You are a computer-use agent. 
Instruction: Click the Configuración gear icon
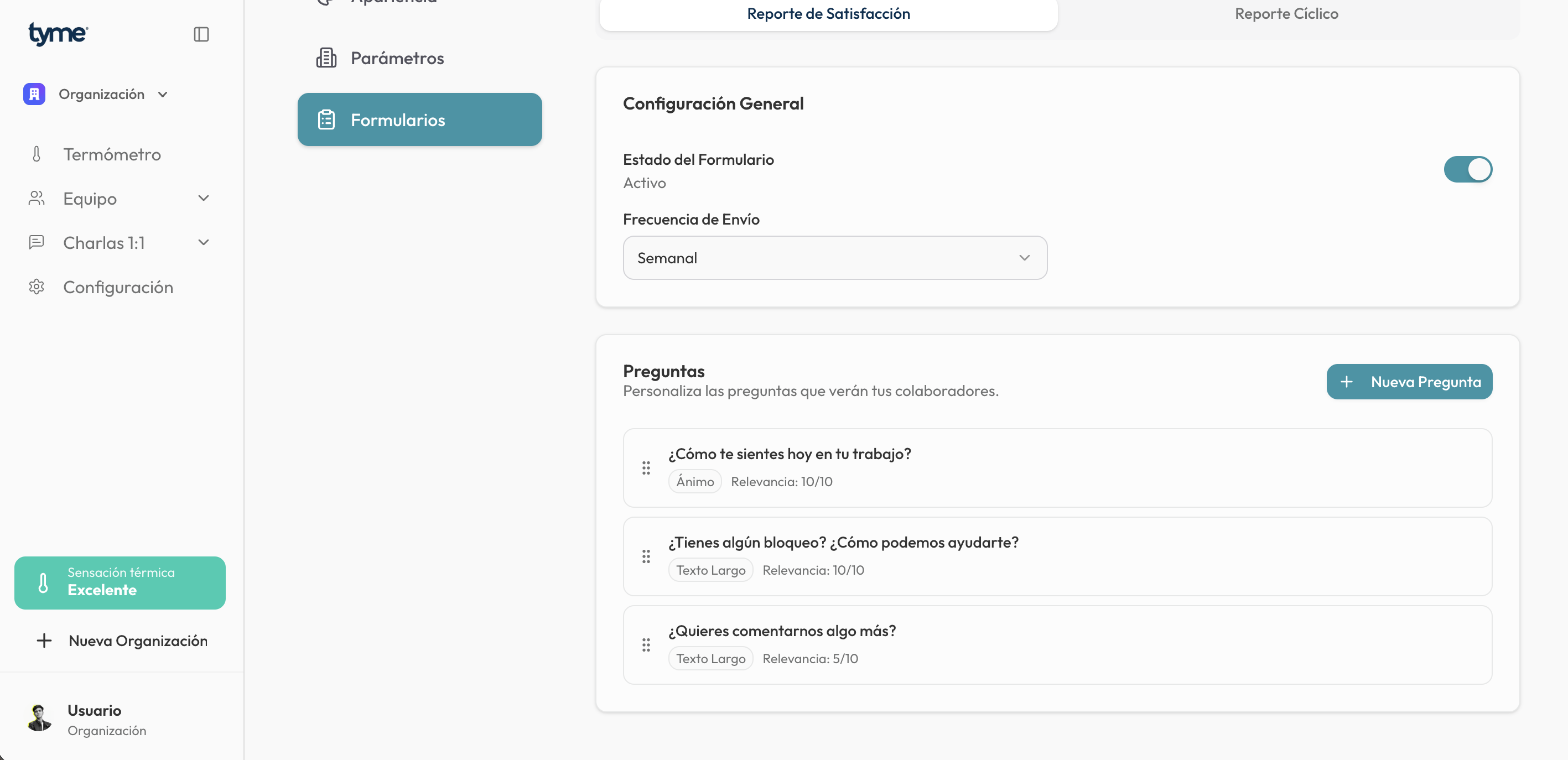tap(37, 287)
